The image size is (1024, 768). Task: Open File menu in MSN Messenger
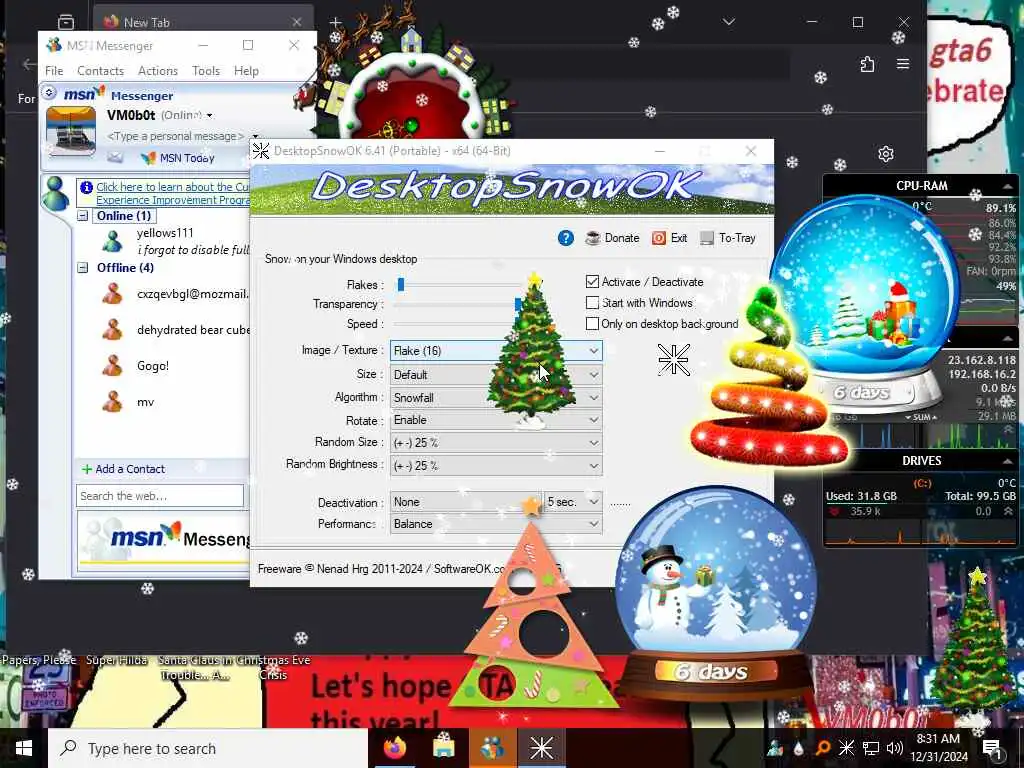[x=54, y=71]
